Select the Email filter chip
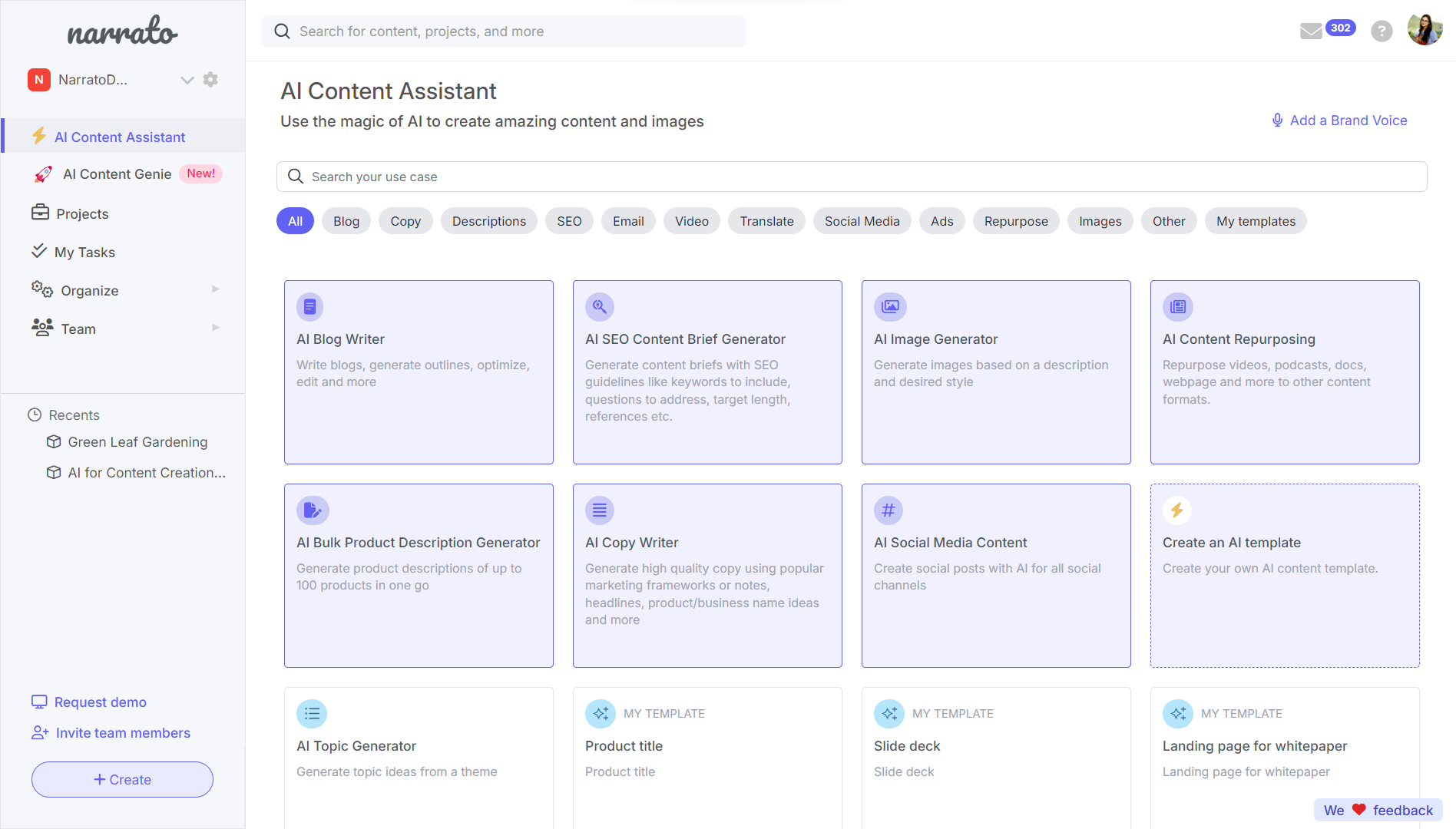The image size is (1456, 829). [628, 221]
